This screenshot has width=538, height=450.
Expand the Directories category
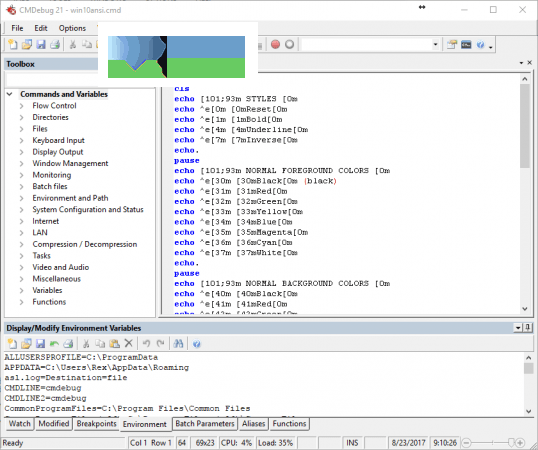(x=21, y=117)
